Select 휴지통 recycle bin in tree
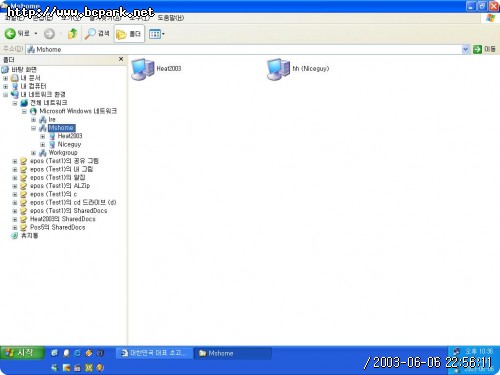Viewport: 500px width, 375px height. point(29,236)
